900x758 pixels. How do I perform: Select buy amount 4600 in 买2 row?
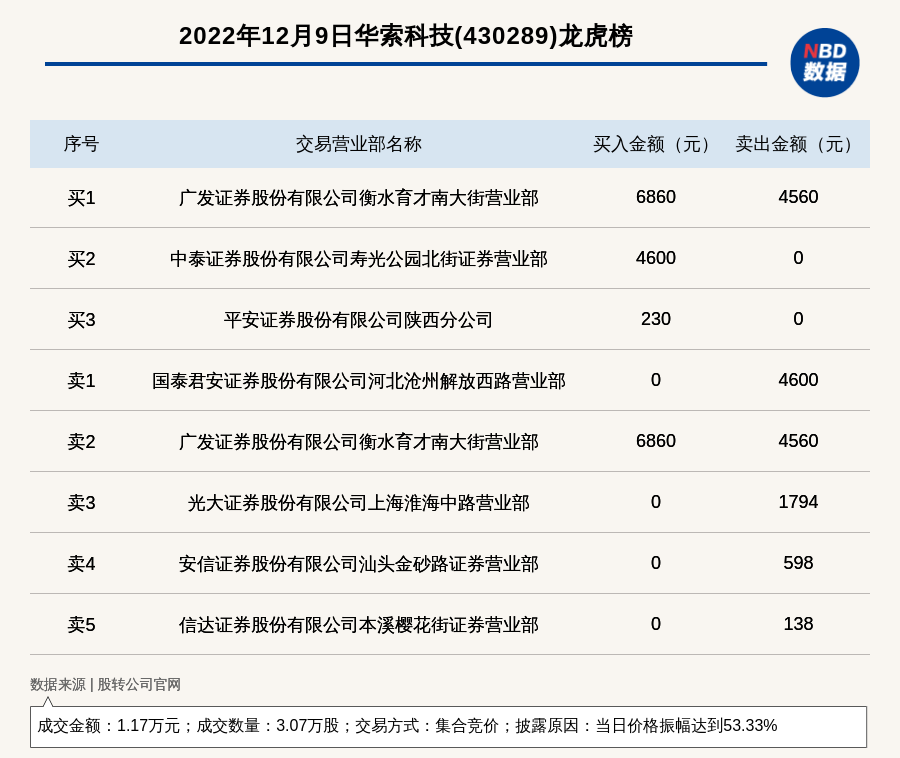[x=655, y=258]
